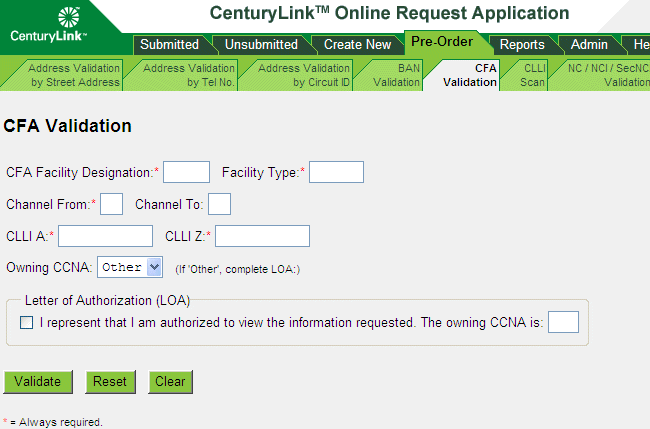Viewport: 650px width, 429px height.
Task: Open the CLLI Scan subtab
Action: coord(534,75)
